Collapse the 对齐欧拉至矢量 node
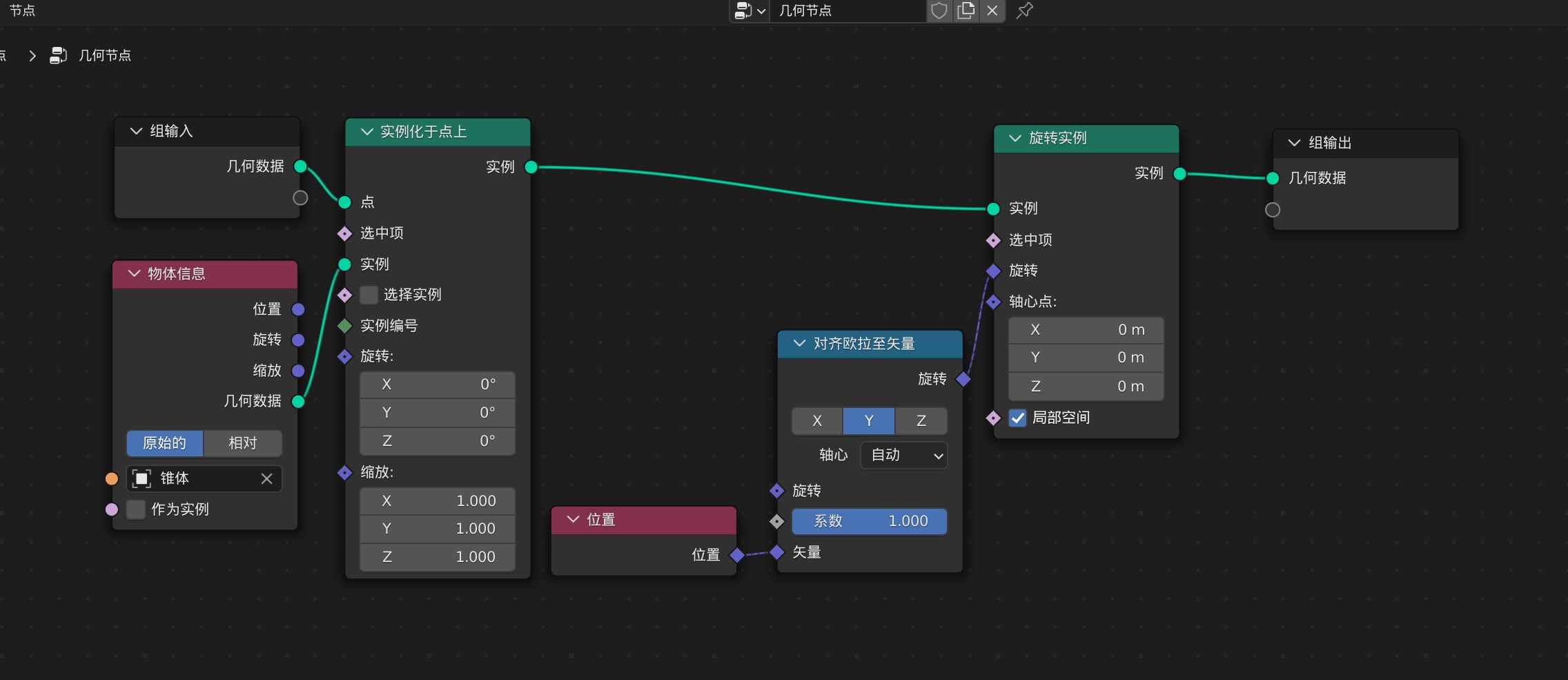The image size is (1568, 680). (799, 344)
